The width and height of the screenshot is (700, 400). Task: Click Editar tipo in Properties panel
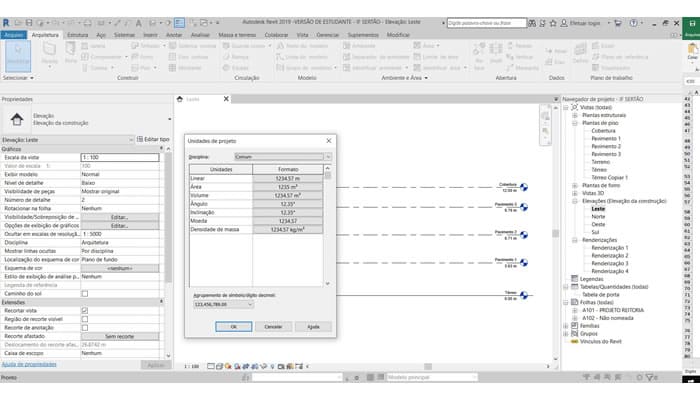click(x=153, y=140)
